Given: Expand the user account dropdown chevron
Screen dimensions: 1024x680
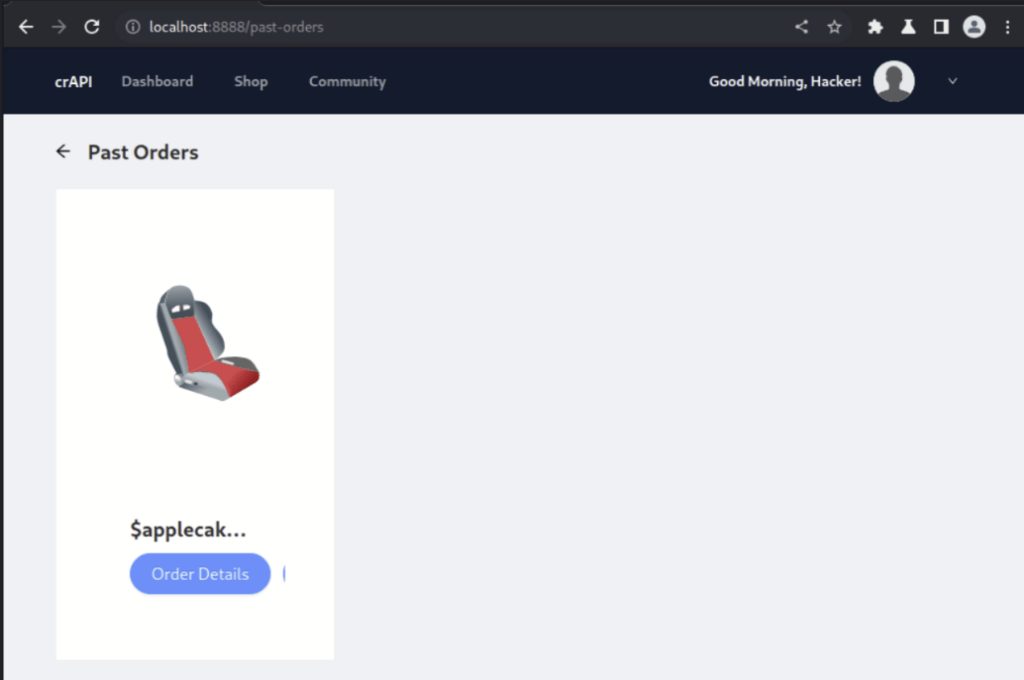Looking at the screenshot, I should [x=952, y=81].
